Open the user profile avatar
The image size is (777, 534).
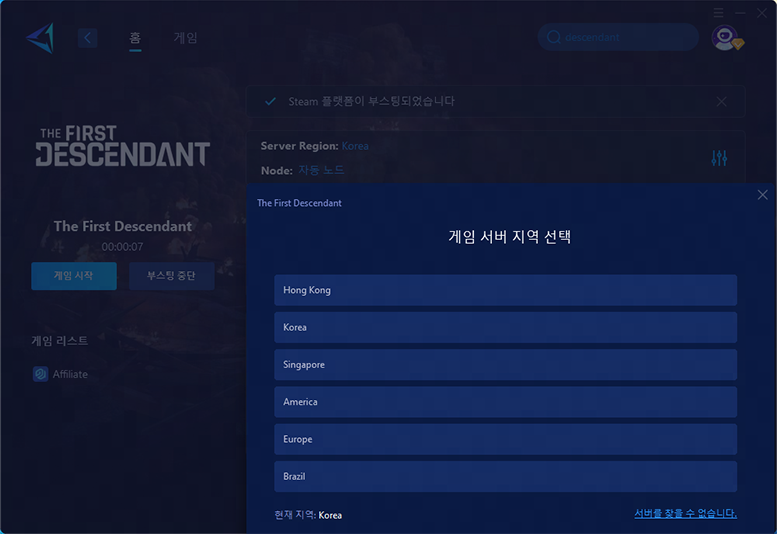(x=725, y=38)
